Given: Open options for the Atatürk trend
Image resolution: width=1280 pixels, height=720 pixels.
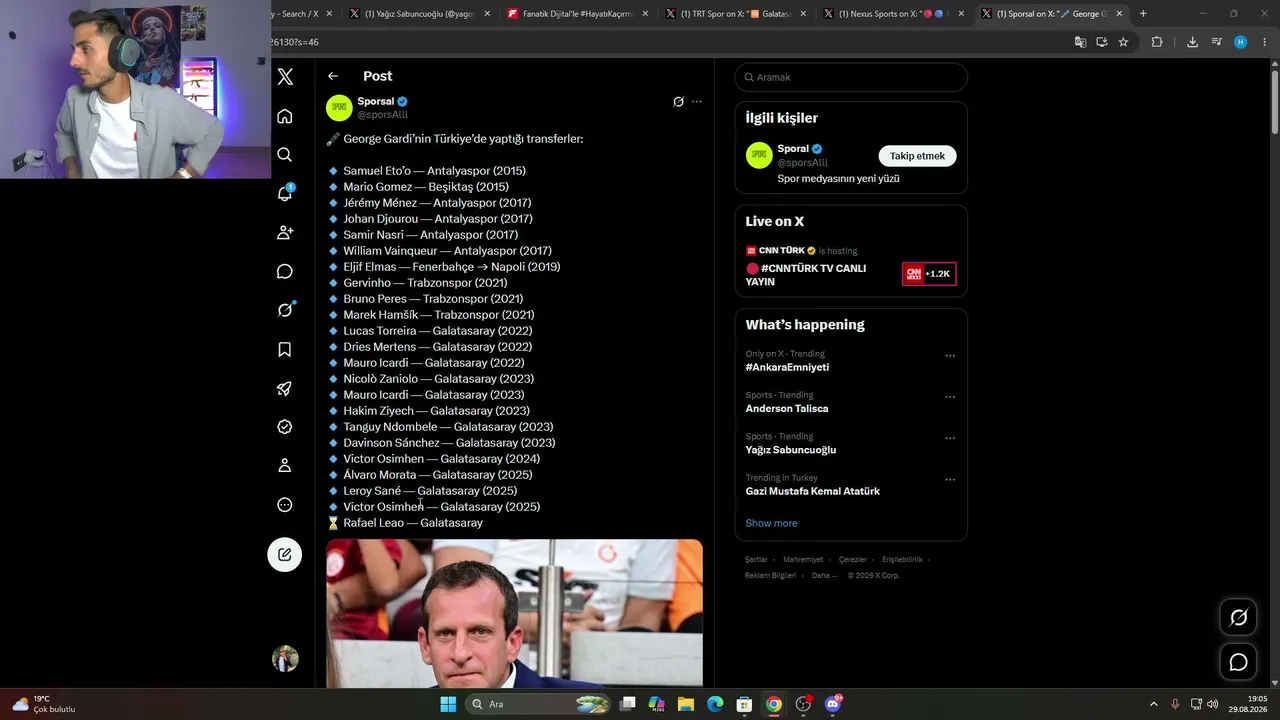Looking at the screenshot, I should (x=950, y=480).
